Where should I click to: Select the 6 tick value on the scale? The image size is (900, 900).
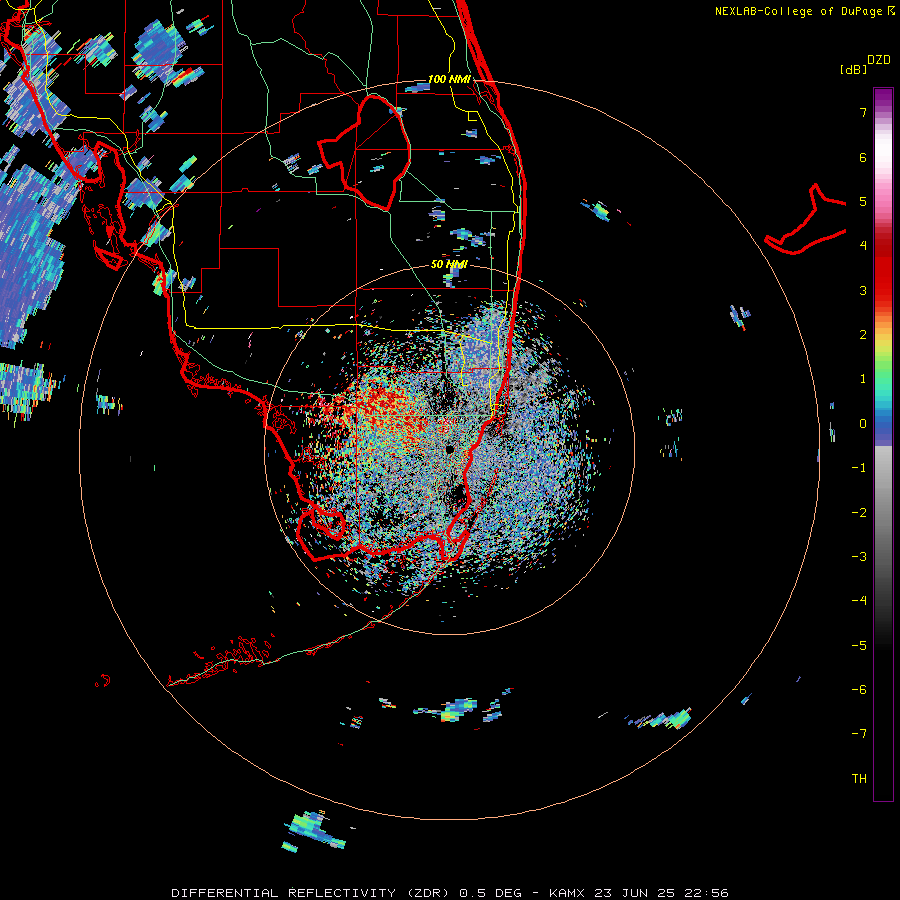click(x=863, y=157)
